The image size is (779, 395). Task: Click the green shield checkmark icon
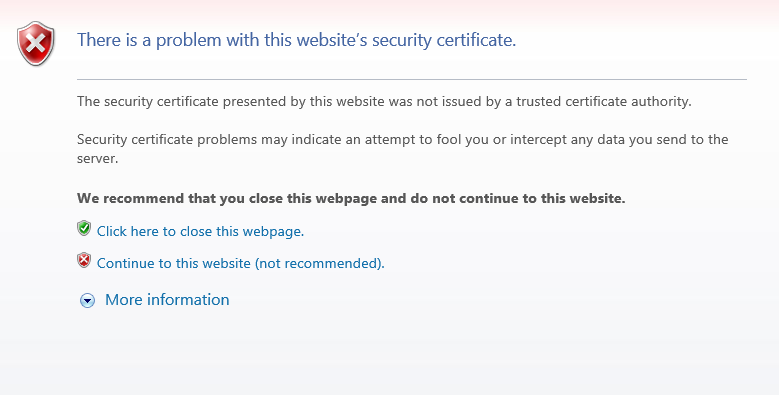[x=84, y=229]
